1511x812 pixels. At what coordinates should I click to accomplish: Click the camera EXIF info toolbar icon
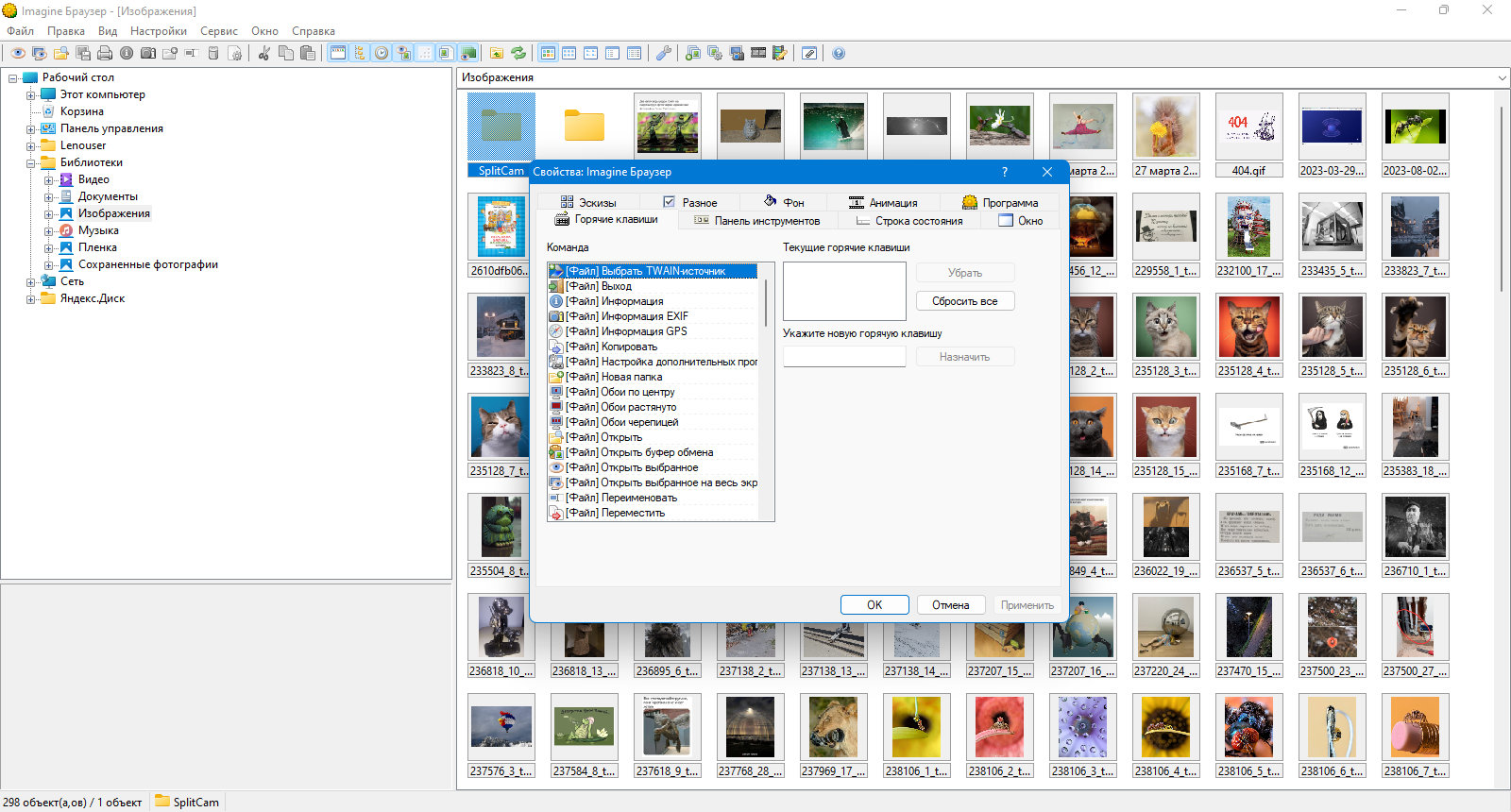coord(148,53)
